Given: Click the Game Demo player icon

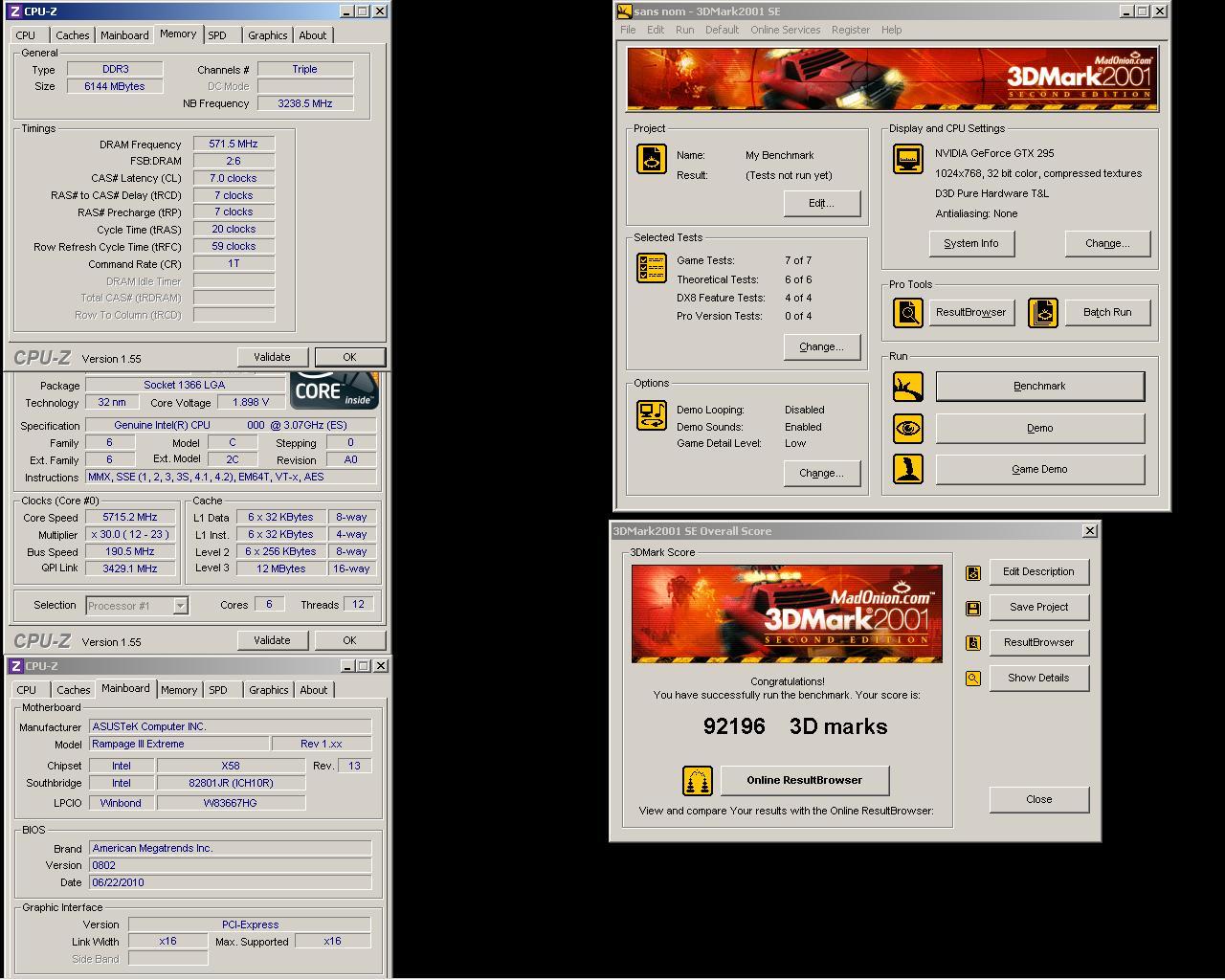Looking at the screenshot, I should pyautogui.click(x=908, y=469).
